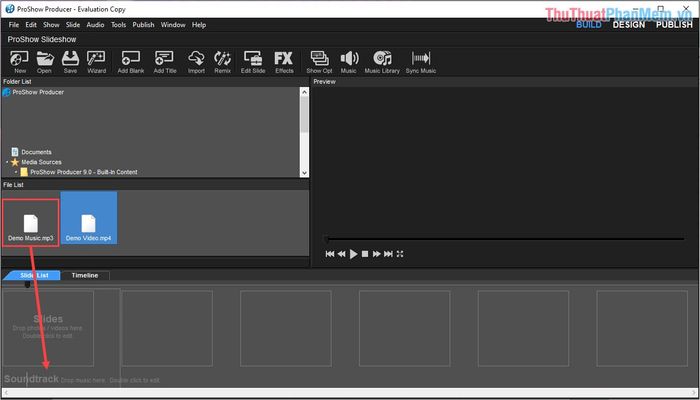Select ProShow Producer 9.0 Built-In Content folder
This screenshot has width=700, height=400.
[83, 172]
